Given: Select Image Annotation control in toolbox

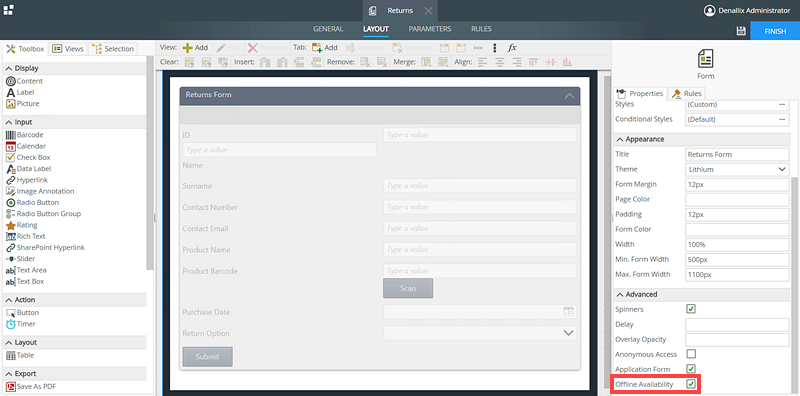Looking at the screenshot, I should click(40, 191).
